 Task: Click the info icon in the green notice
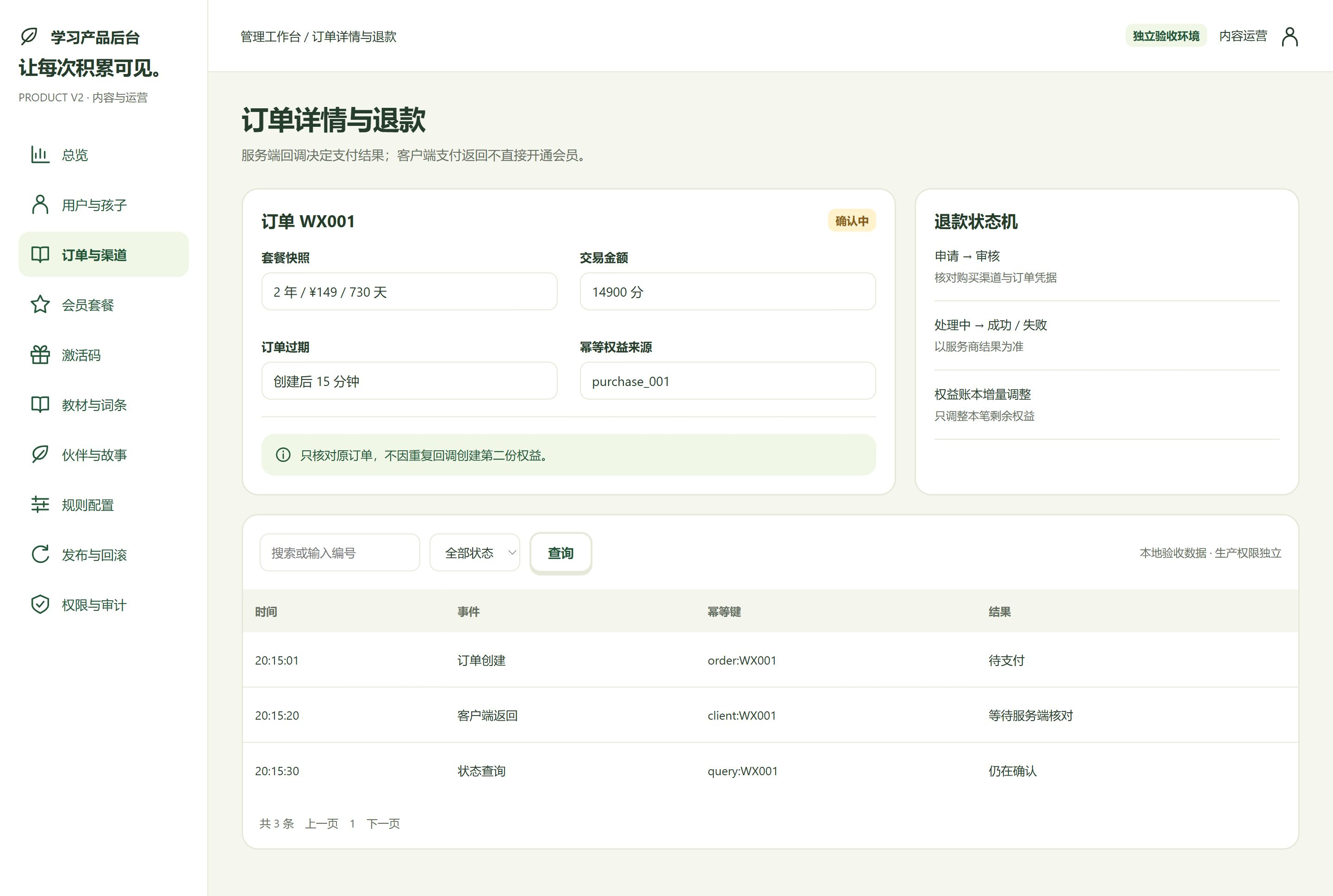coord(283,455)
